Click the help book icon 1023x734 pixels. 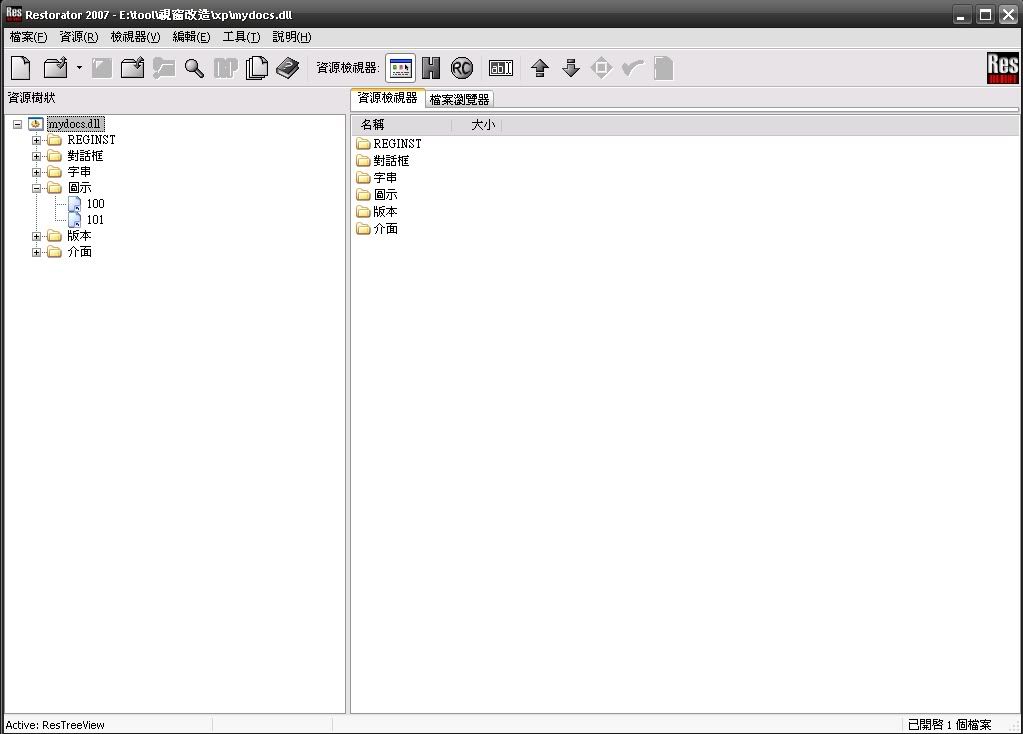(x=288, y=68)
